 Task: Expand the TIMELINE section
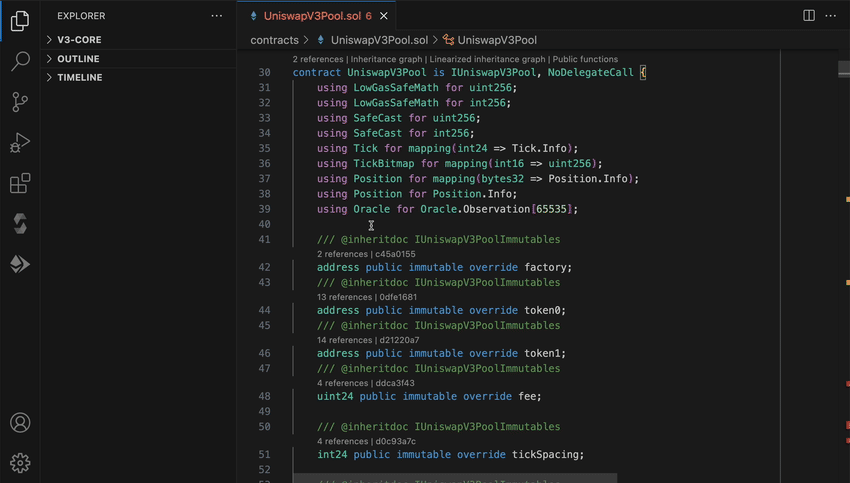tap(79, 78)
